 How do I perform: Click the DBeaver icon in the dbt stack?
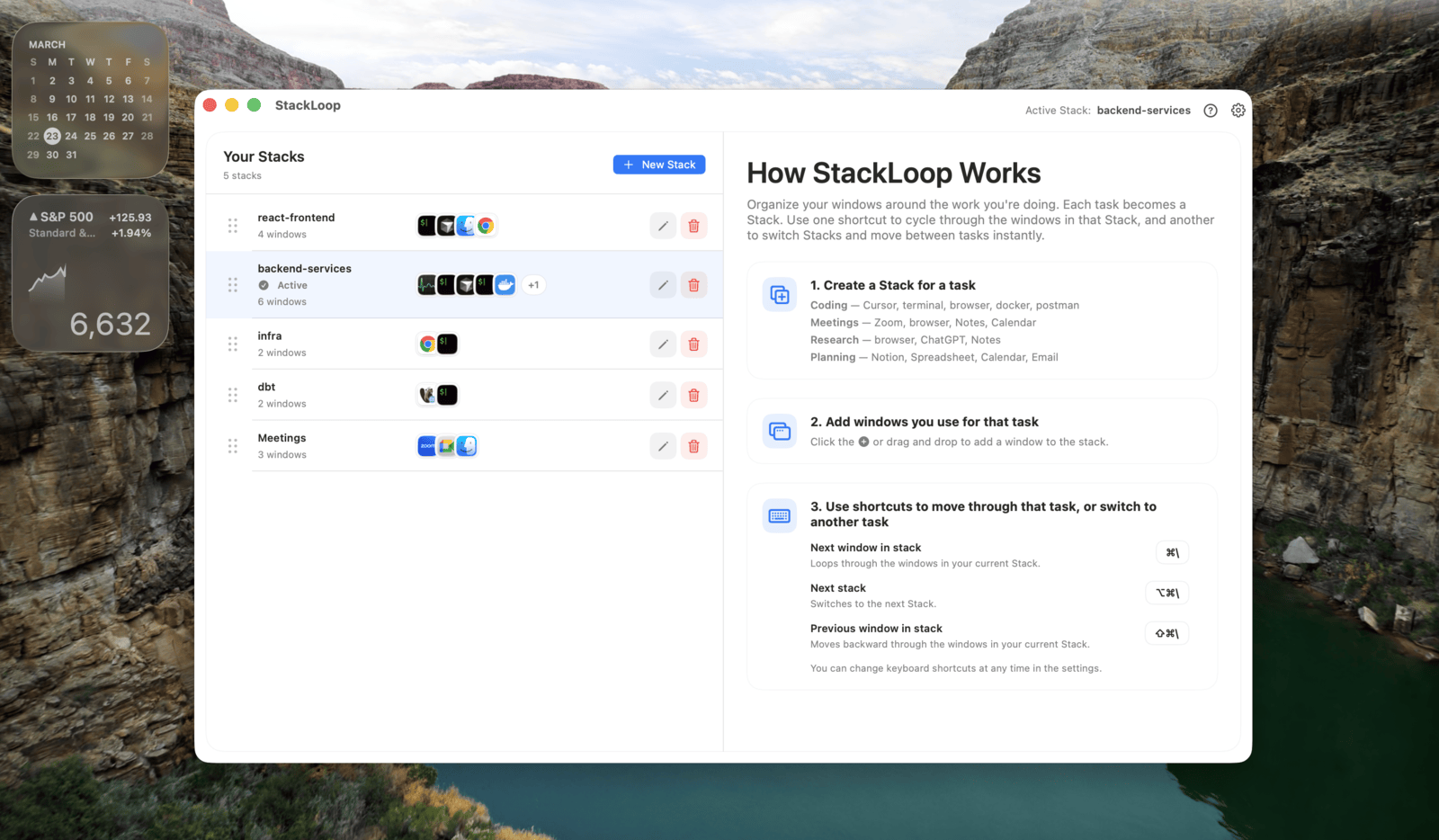click(428, 394)
